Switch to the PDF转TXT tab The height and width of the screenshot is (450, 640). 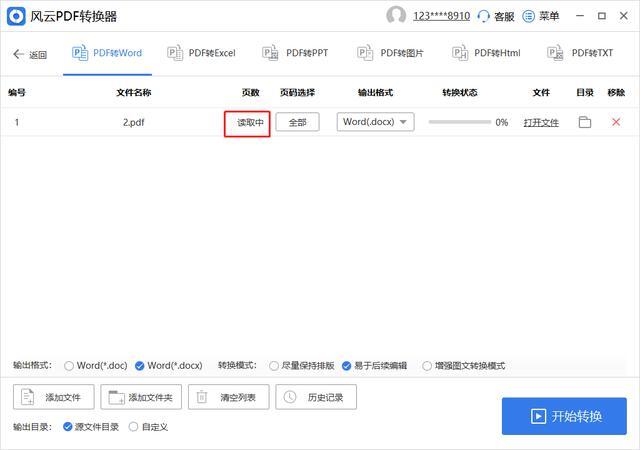(580, 53)
